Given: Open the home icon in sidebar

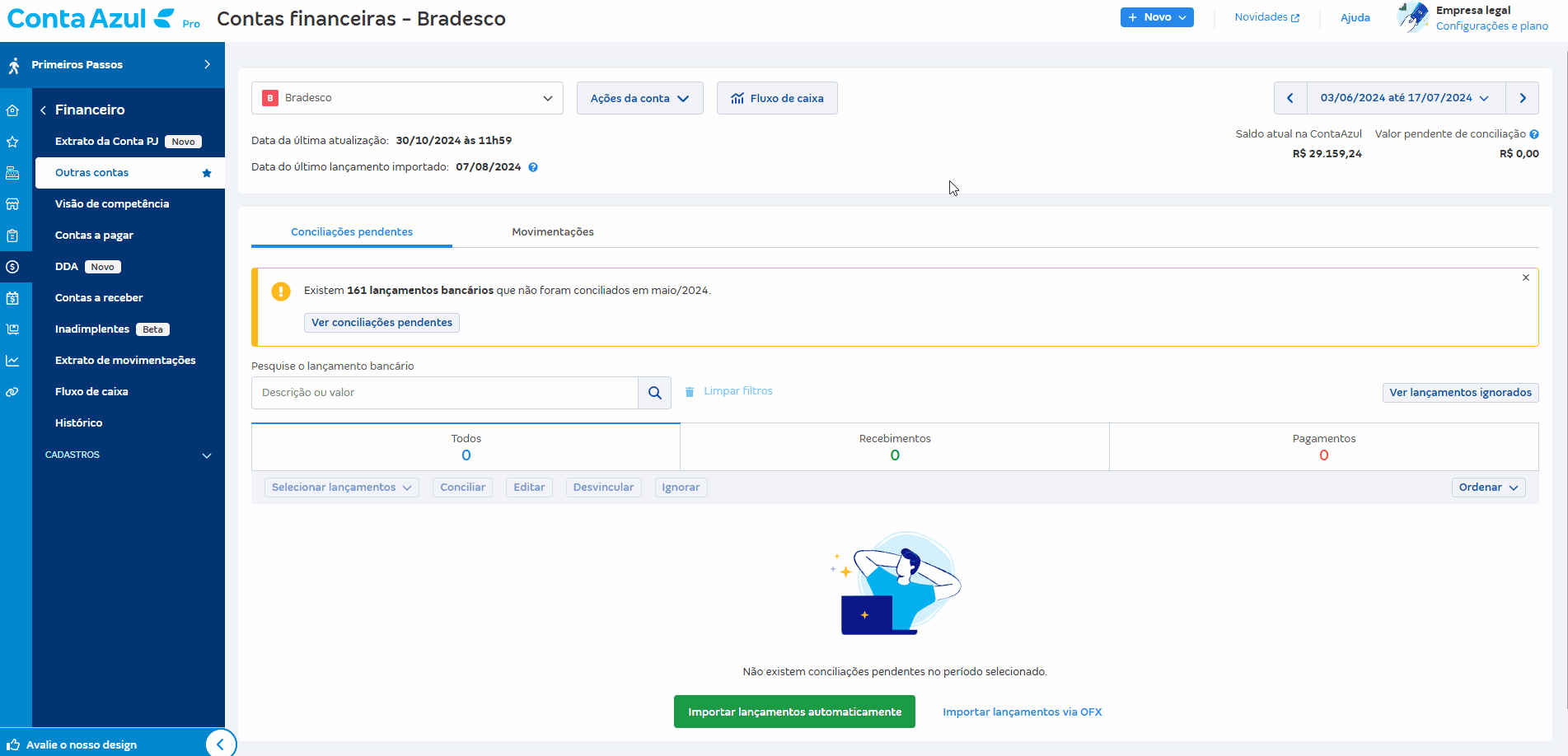Looking at the screenshot, I should pyautogui.click(x=12, y=110).
